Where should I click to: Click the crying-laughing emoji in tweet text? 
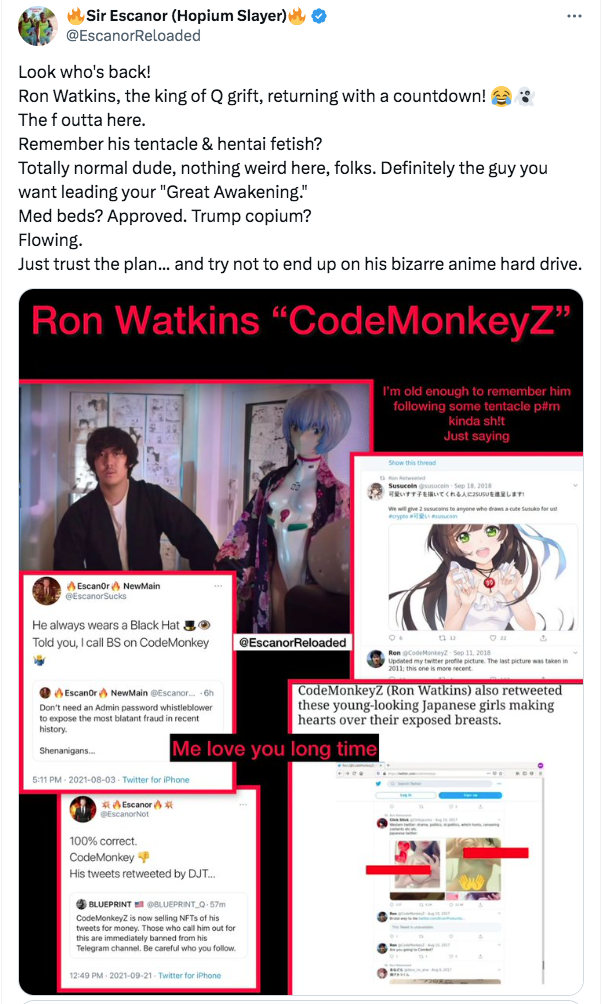click(501, 97)
